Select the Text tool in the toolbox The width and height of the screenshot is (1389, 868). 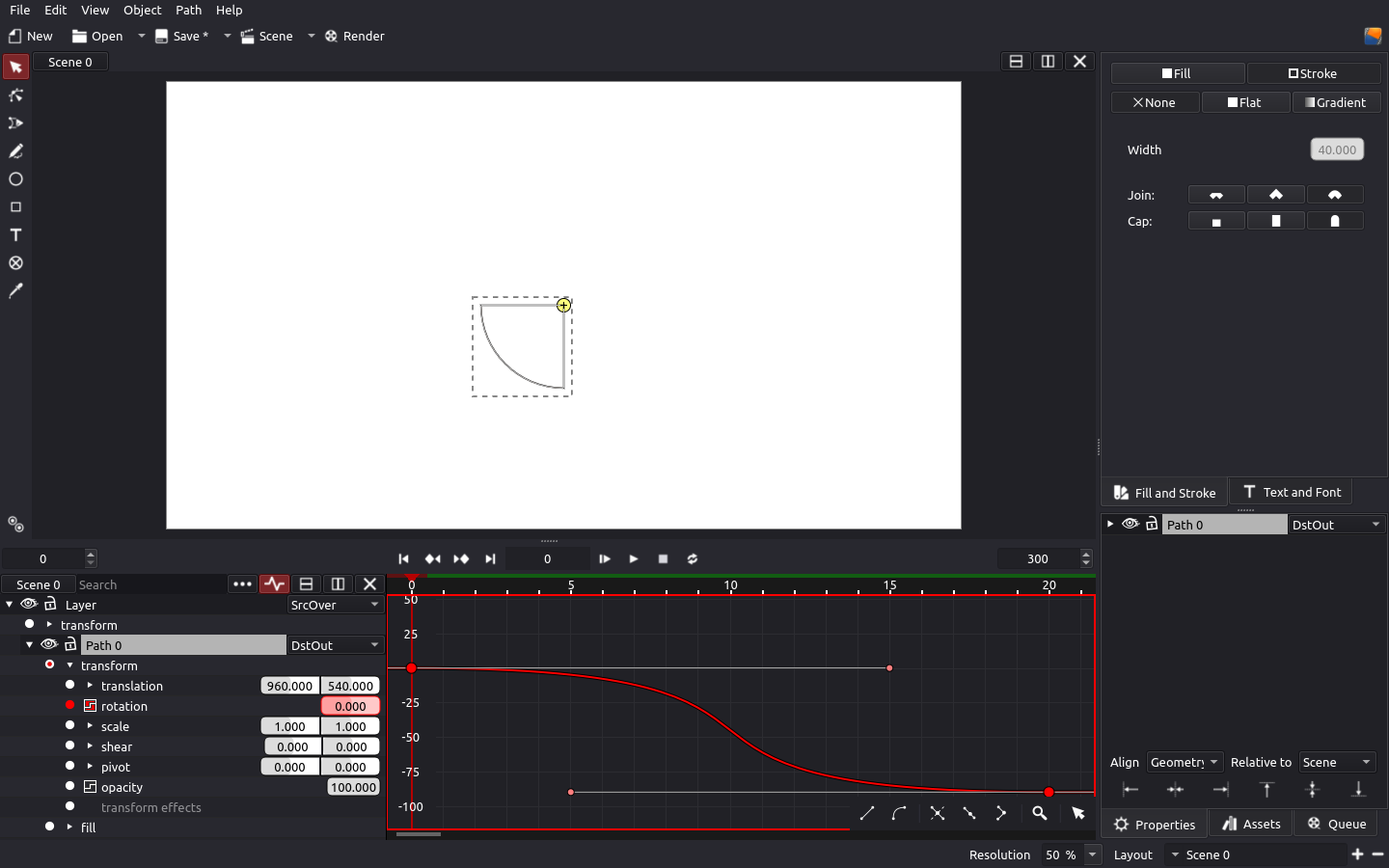pyautogui.click(x=15, y=235)
